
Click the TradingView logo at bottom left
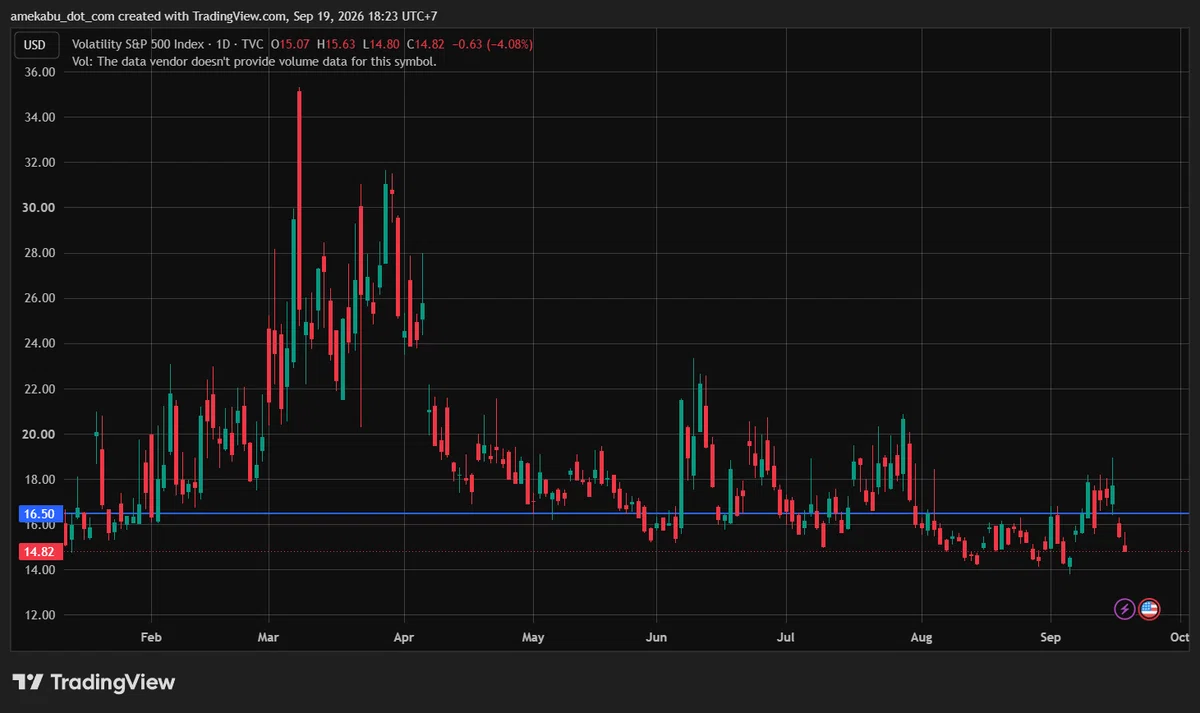click(93, 682)
